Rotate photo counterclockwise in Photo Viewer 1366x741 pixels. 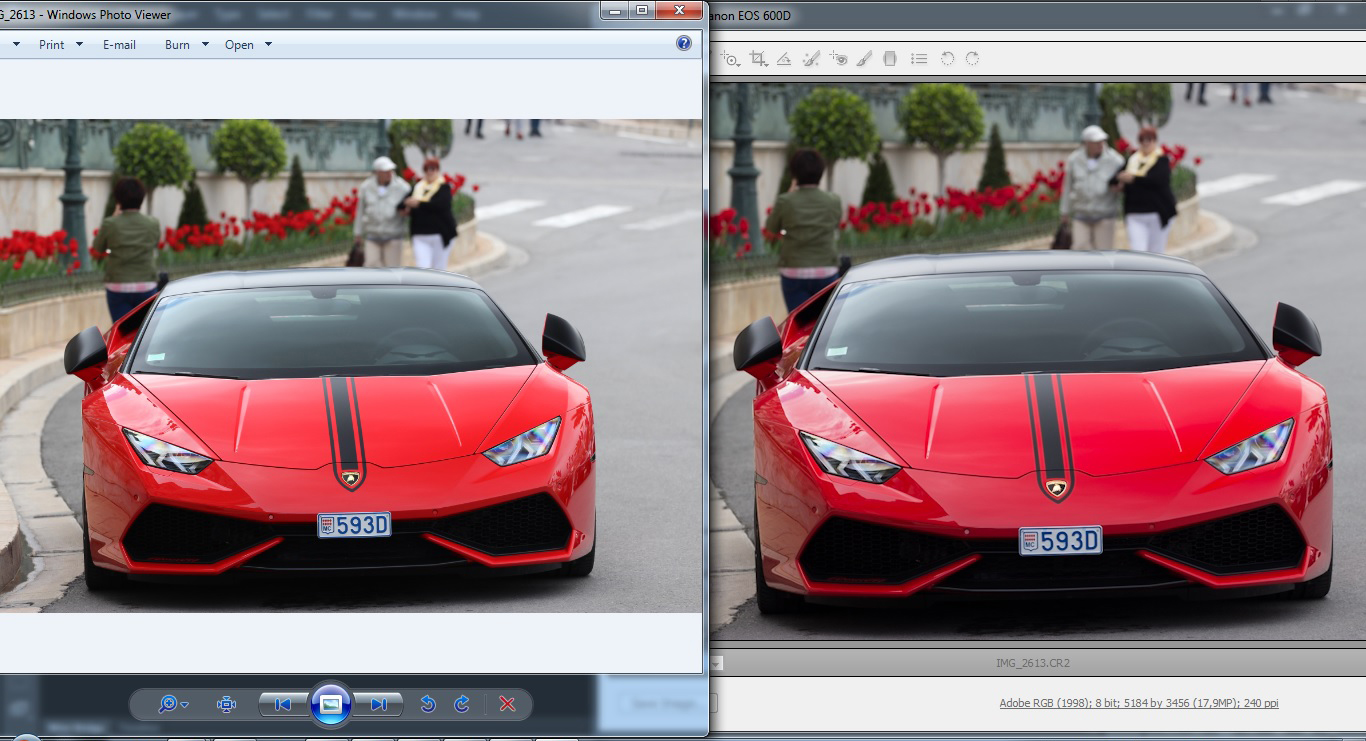coord(428,704)
